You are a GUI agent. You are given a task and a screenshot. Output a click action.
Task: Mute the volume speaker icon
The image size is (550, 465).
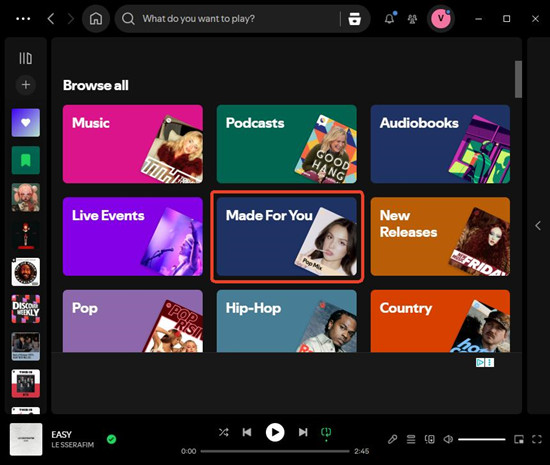pyautogui.click(x=448, y=439)
